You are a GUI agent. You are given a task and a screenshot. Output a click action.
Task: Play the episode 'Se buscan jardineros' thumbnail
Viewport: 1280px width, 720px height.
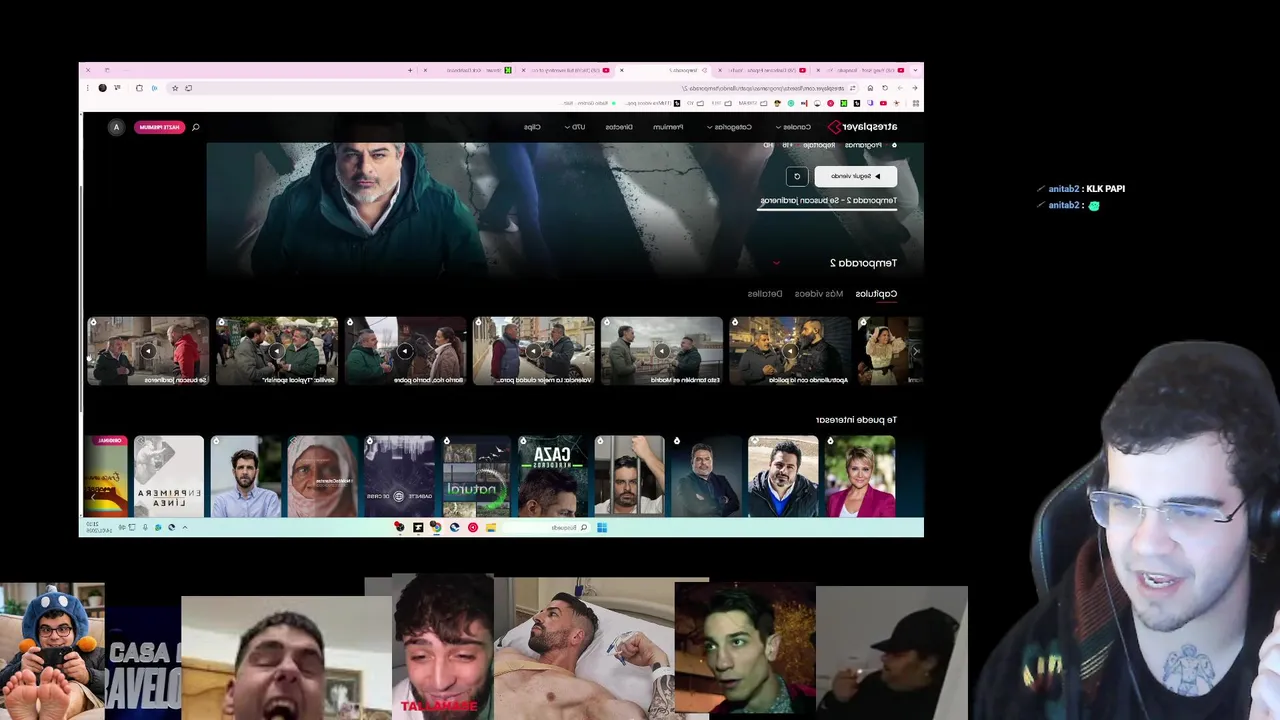148,351
